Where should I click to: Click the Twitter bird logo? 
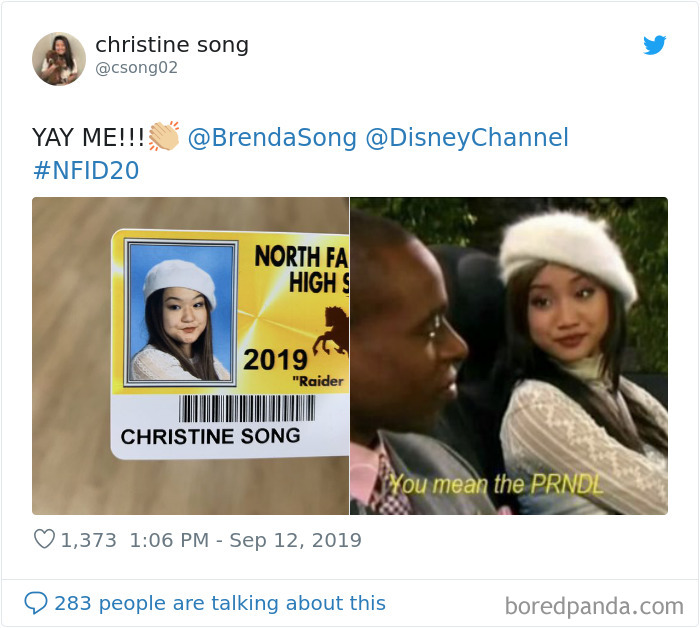tap(654, 45)
